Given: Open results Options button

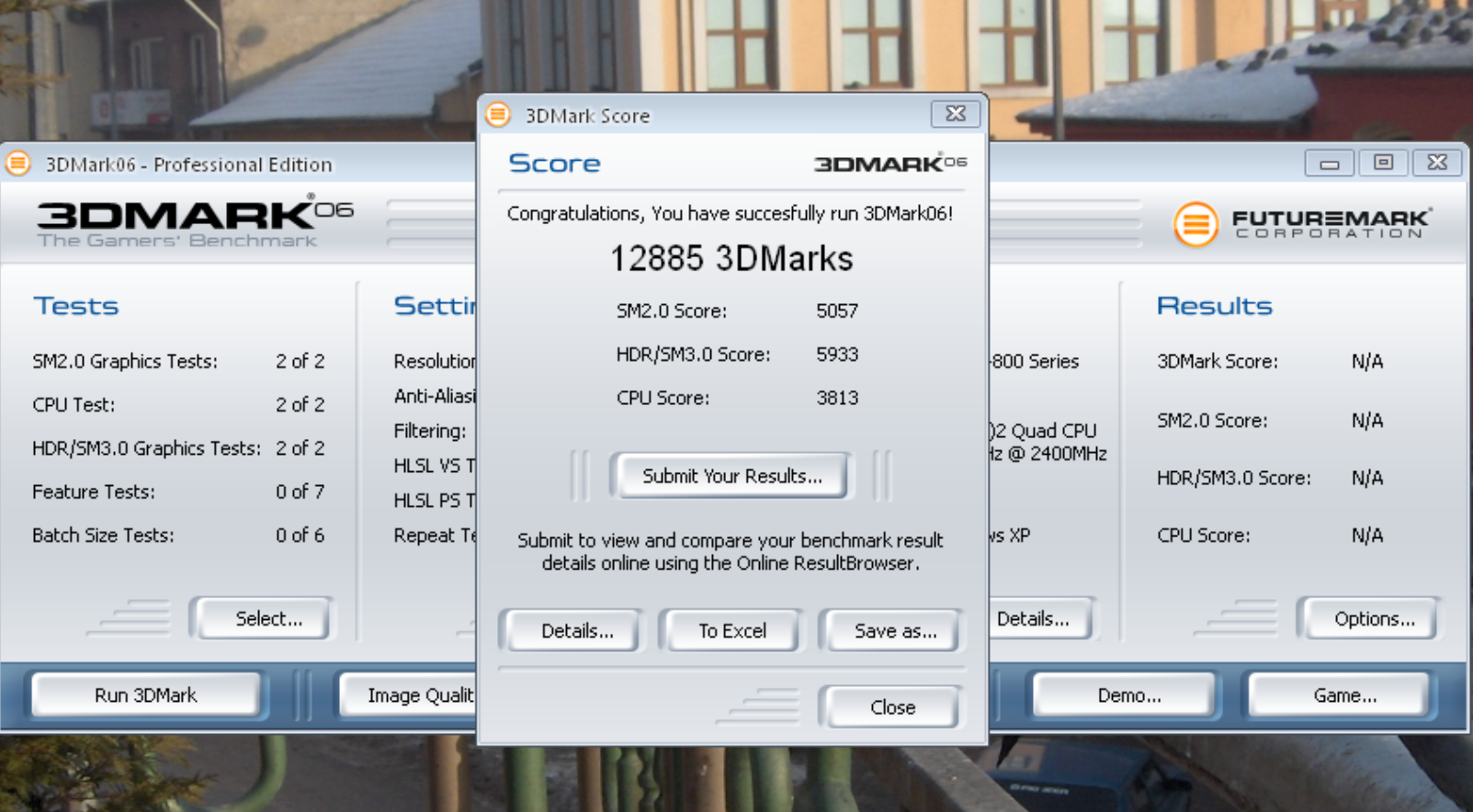Looking at the screenshot, I should coord(1373,618).
